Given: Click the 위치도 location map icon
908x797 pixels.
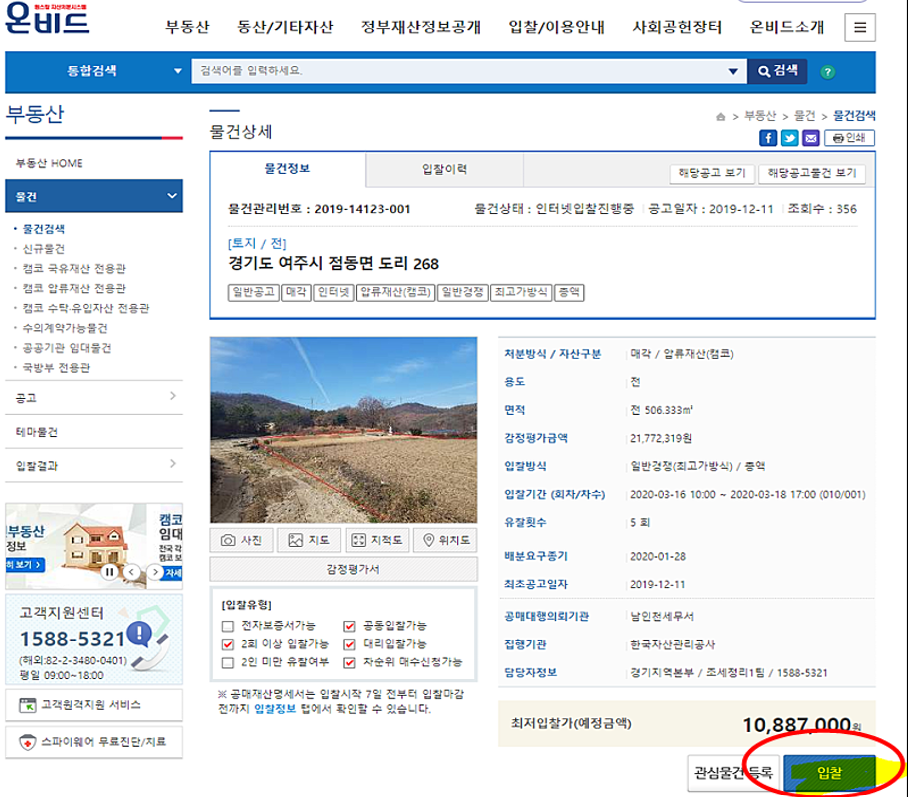Looking at the screenshot, I should (444, 539).
